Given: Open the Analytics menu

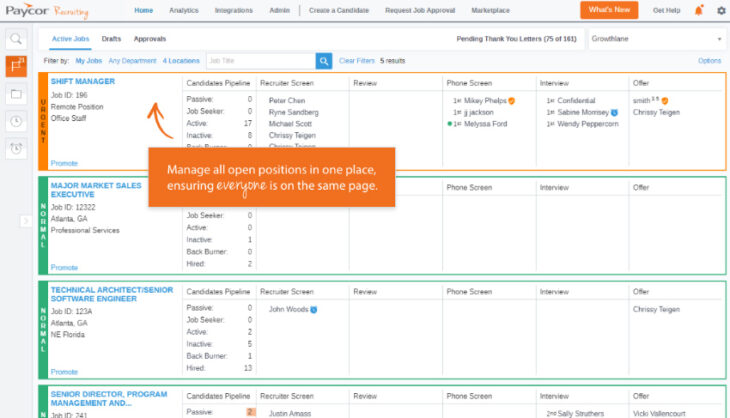Looking at the screenshot, I should click(183, 10).
